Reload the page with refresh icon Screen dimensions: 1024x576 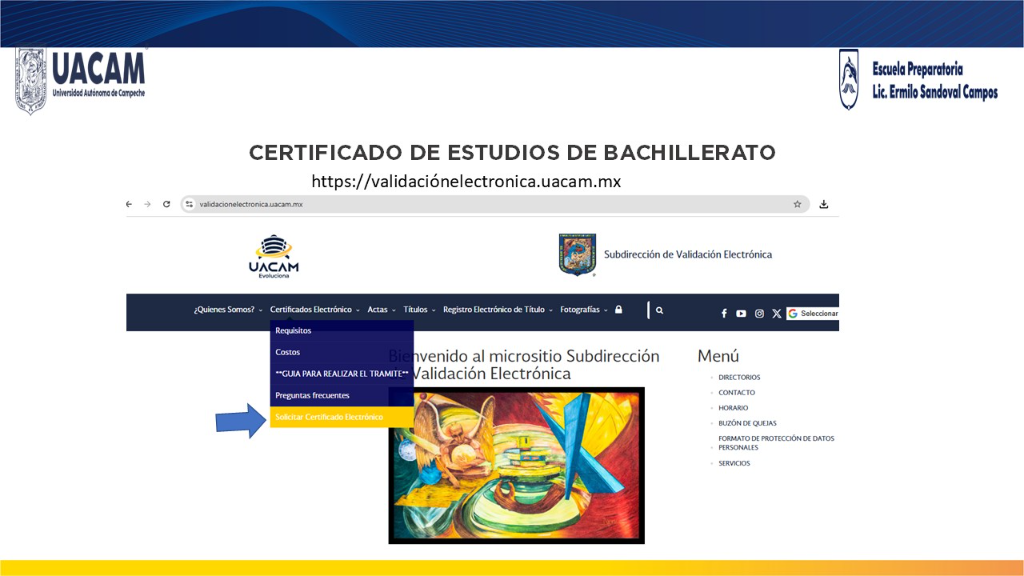point(167,204)
